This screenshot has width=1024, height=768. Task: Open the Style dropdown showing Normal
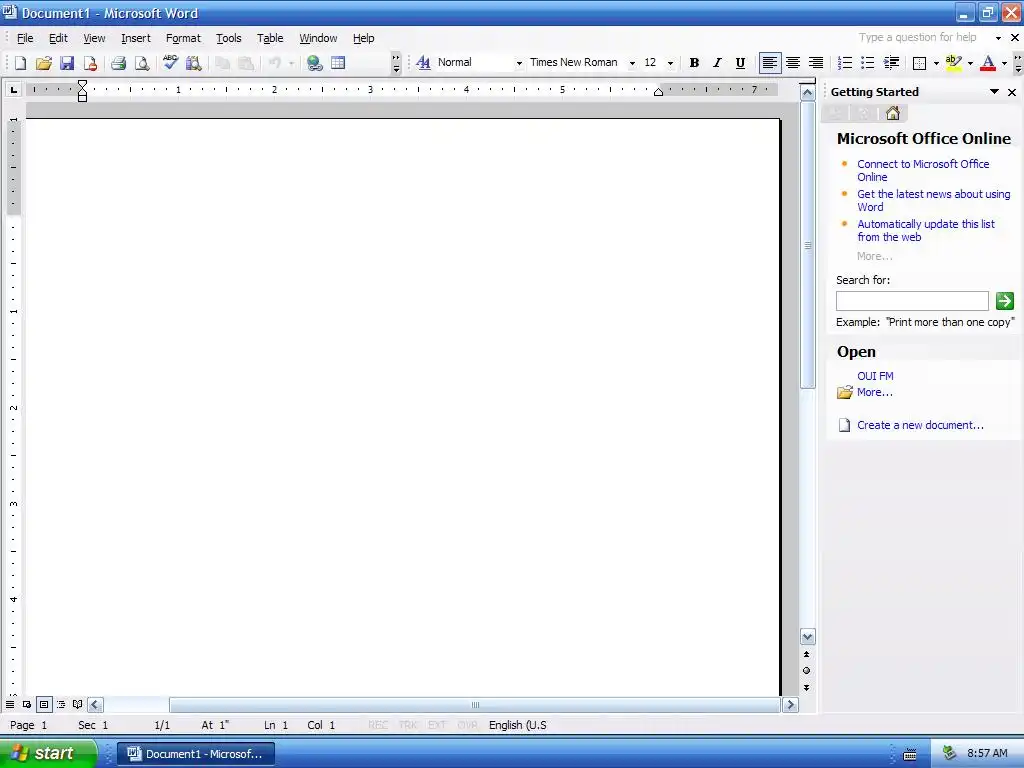click(520, 63)
